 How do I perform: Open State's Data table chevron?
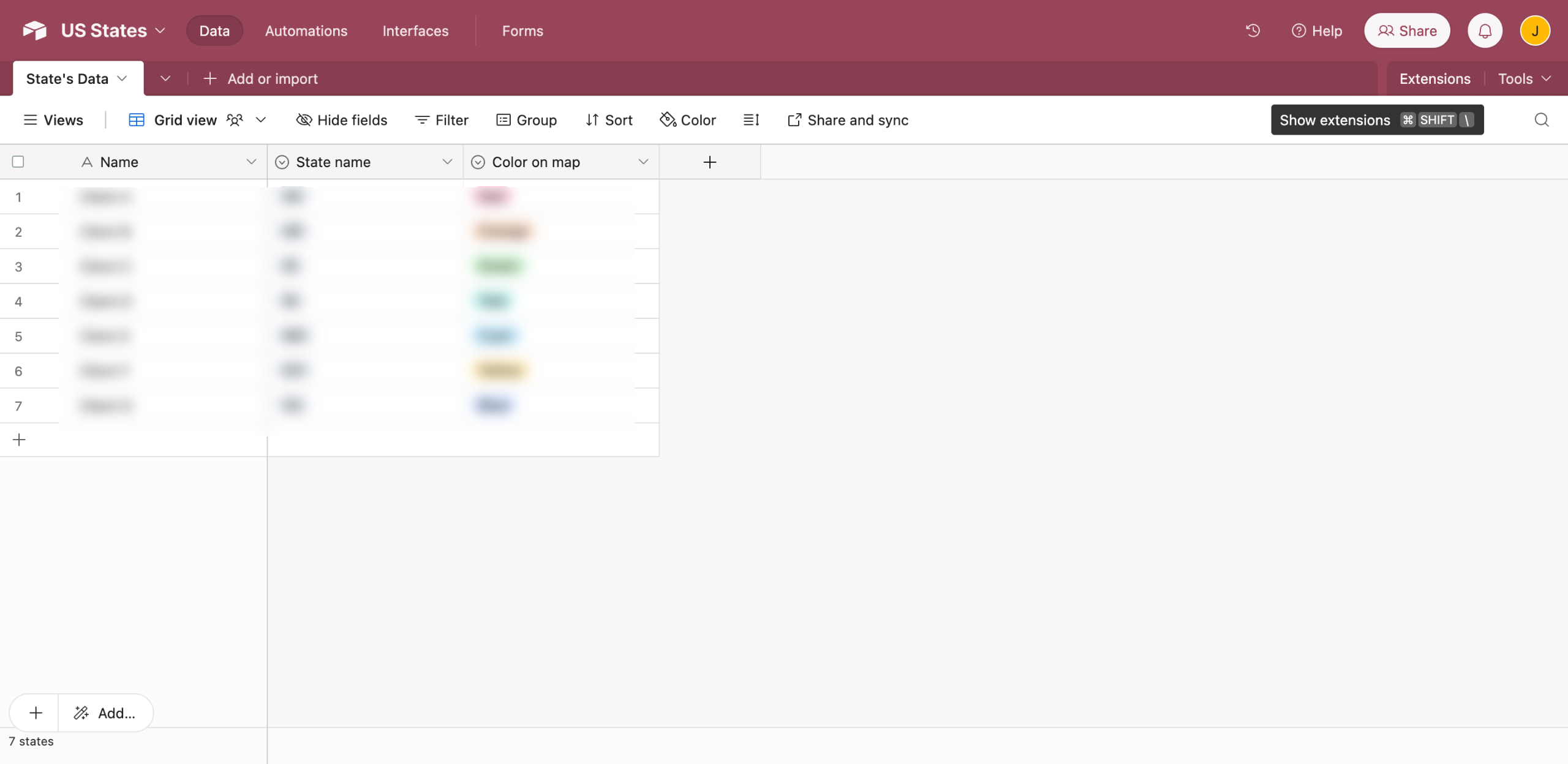pyautogui.click(x=122, y=78)
